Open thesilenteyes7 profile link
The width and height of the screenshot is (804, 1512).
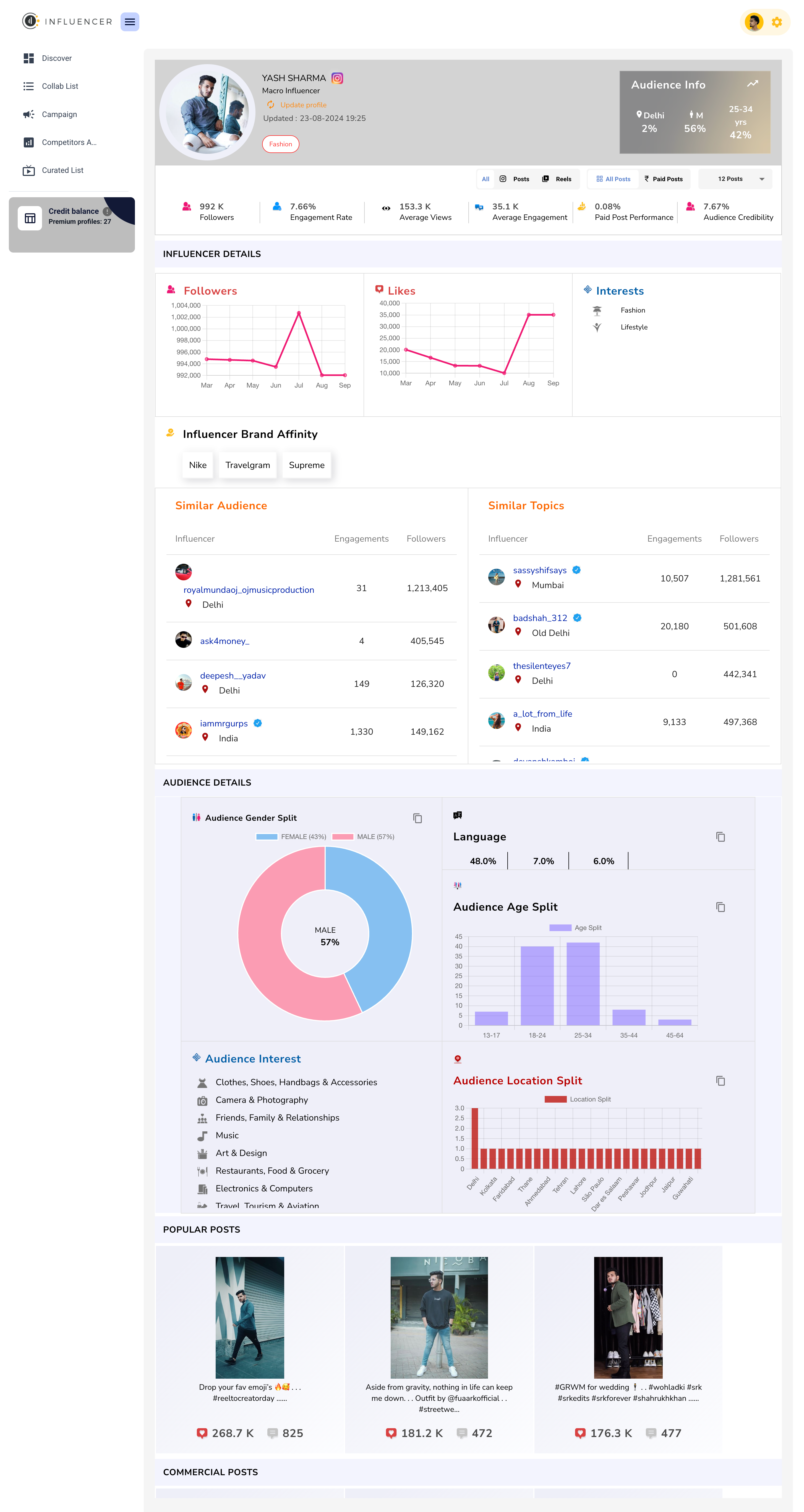click(x=542, y=666)
